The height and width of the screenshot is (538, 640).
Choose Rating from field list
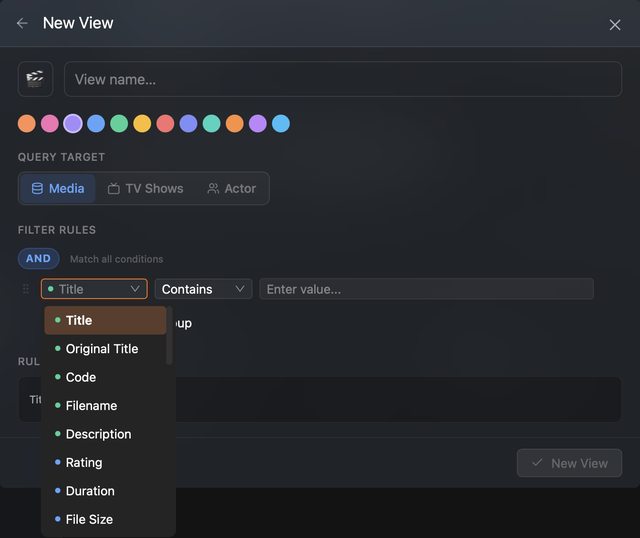[105, 462]
